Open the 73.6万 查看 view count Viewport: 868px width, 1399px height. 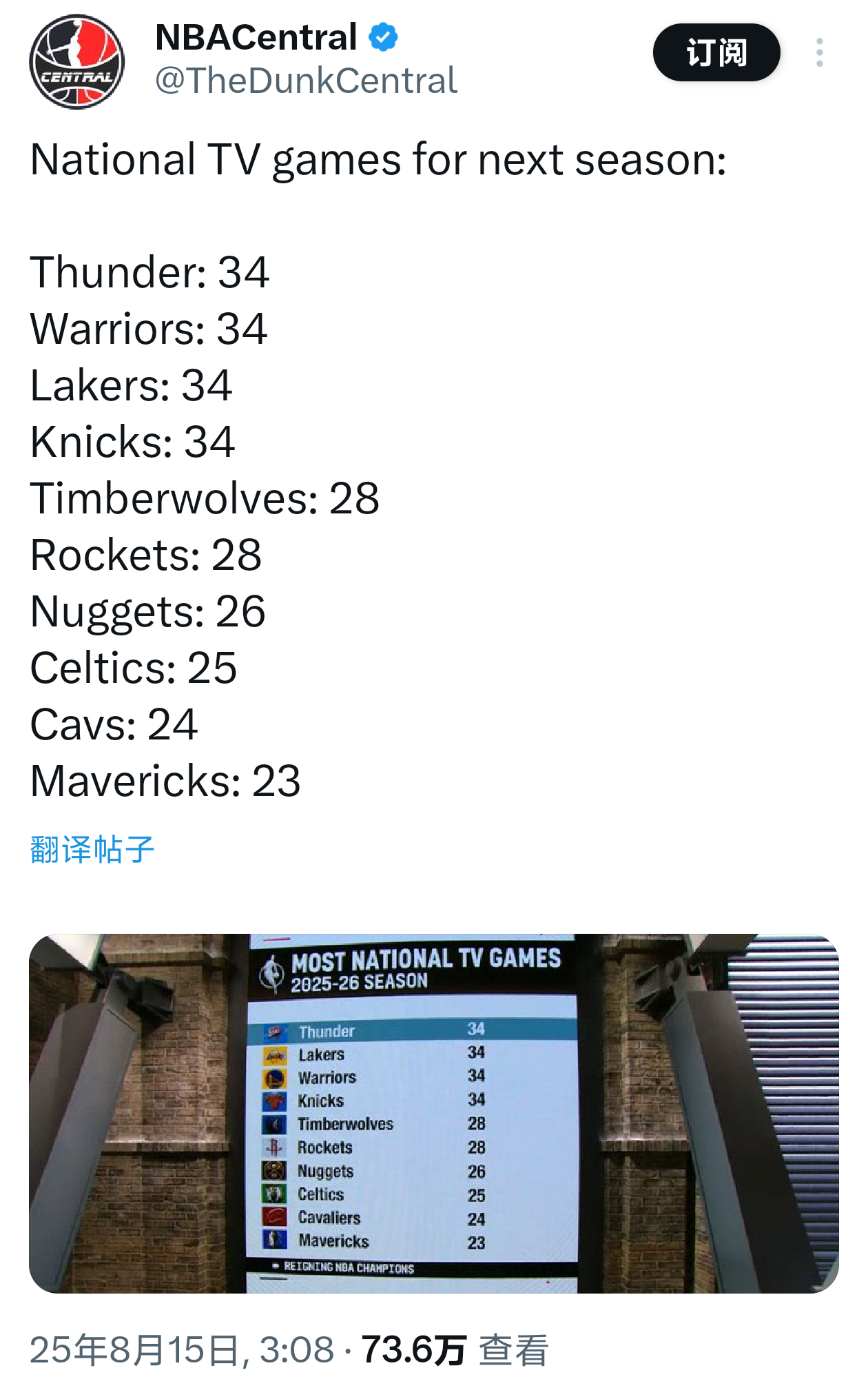coord(455,1349)
